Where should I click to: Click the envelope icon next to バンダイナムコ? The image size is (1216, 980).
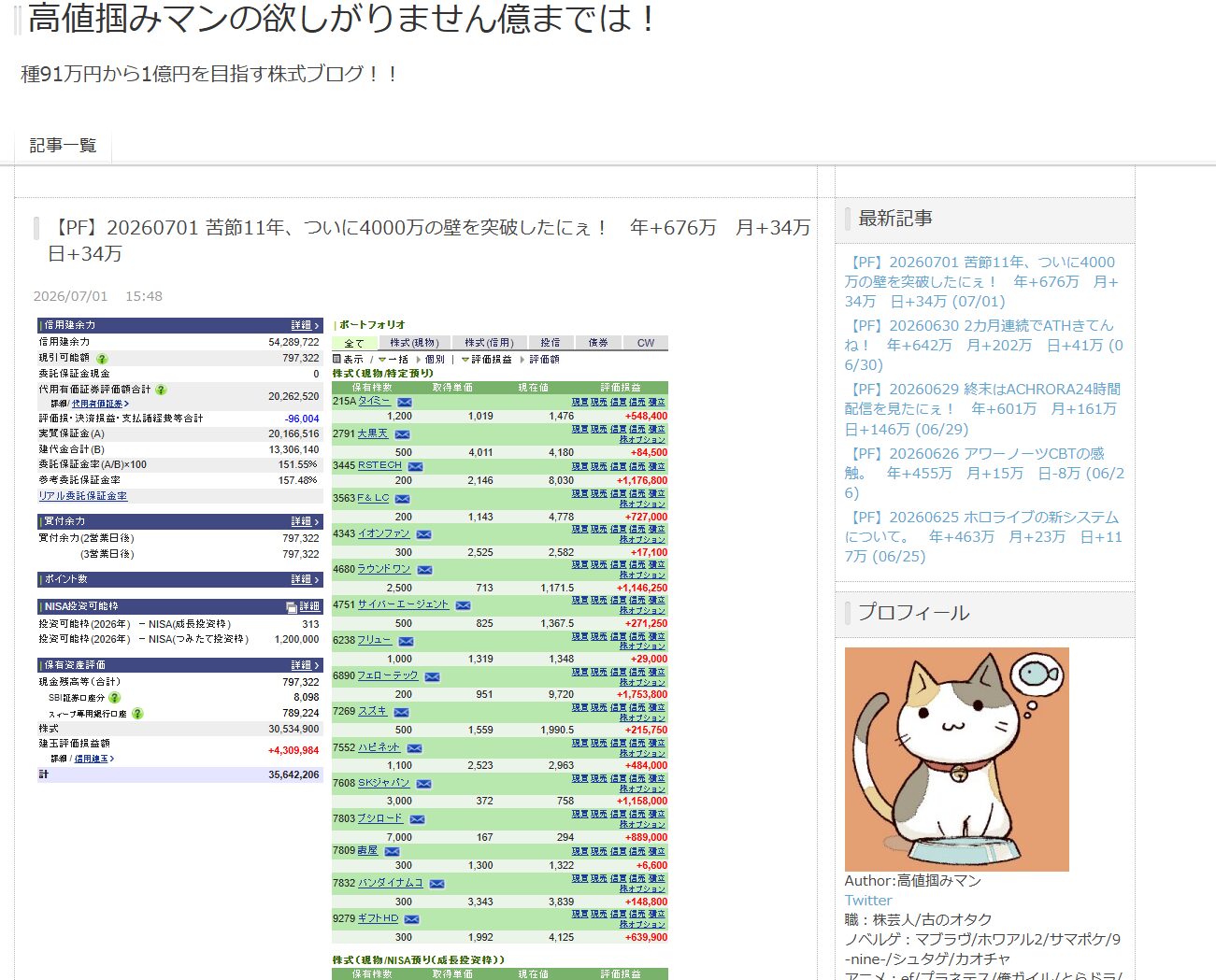click(x=436, y=884)
